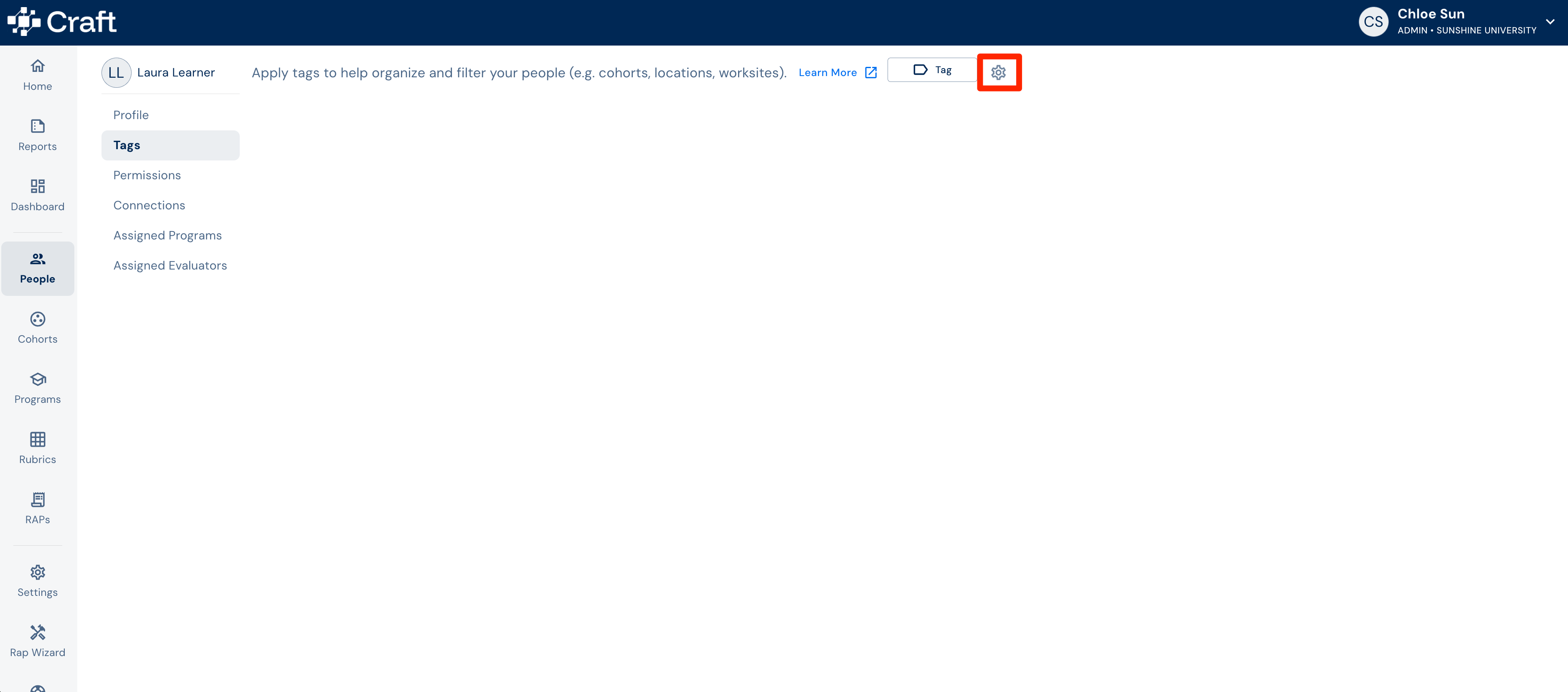Open the RAPs sidebar icon

[38, 499]
